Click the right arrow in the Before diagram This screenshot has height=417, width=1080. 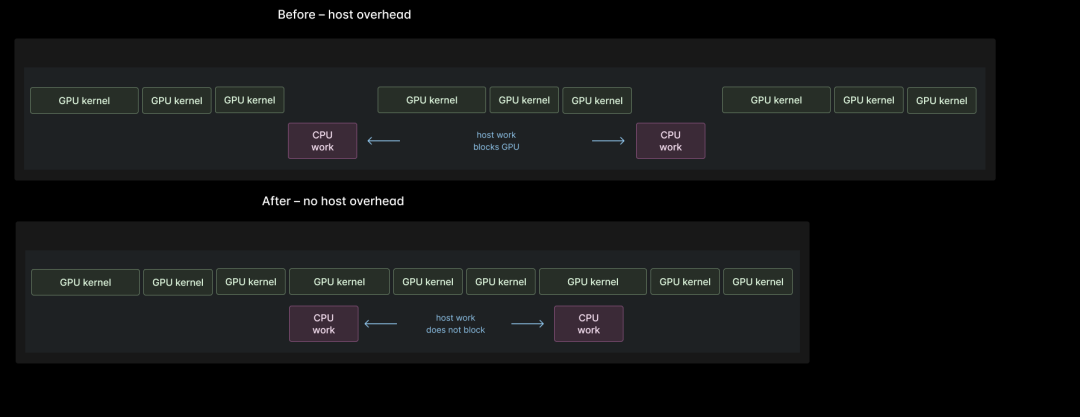click(608, 141)
